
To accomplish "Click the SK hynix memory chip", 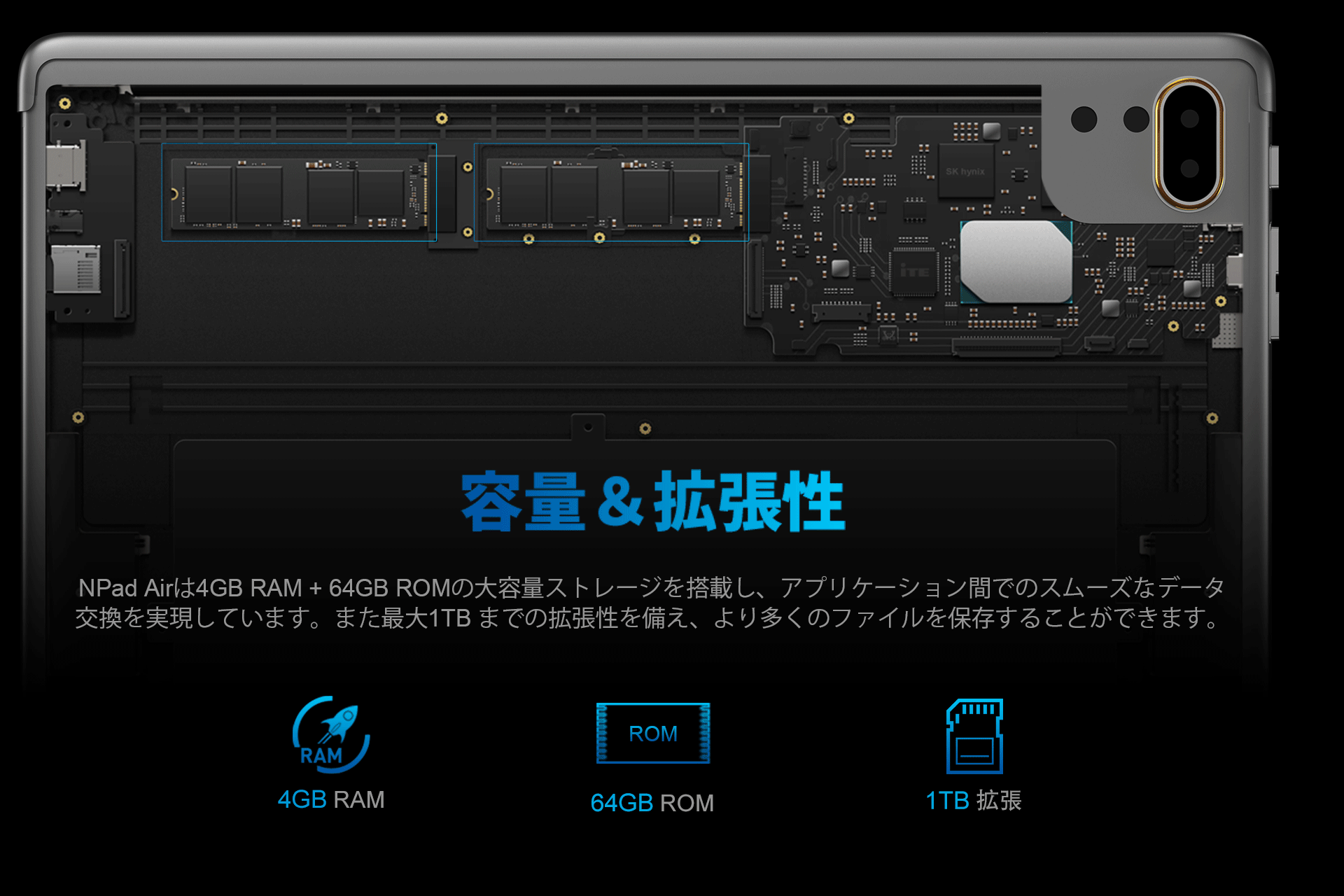I will click(x=965, y=171).
